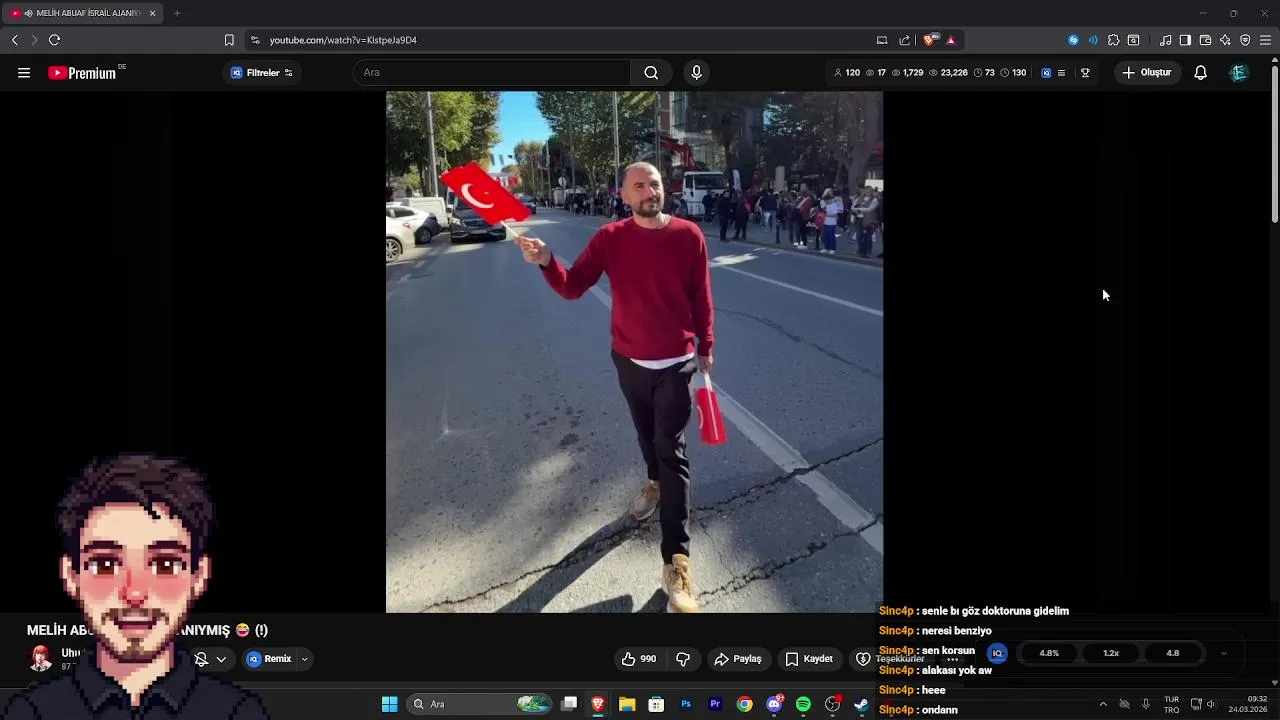This screenshot has height=720, width=1280.
Task: Like the video (990)
Action: click(x=638, y=659)
